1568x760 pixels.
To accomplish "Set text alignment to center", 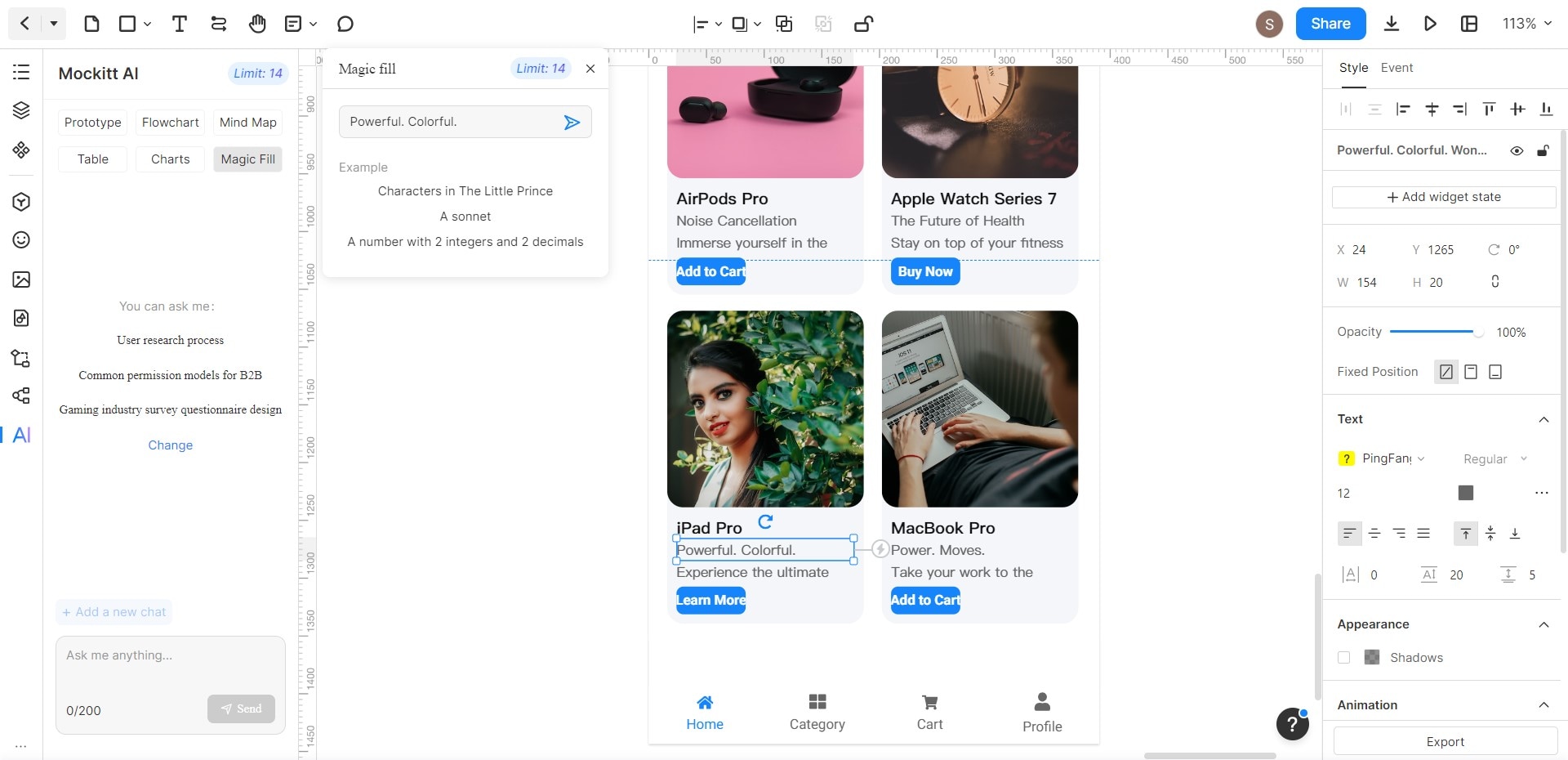I will pyautogui.click(x=1374, y=534).
